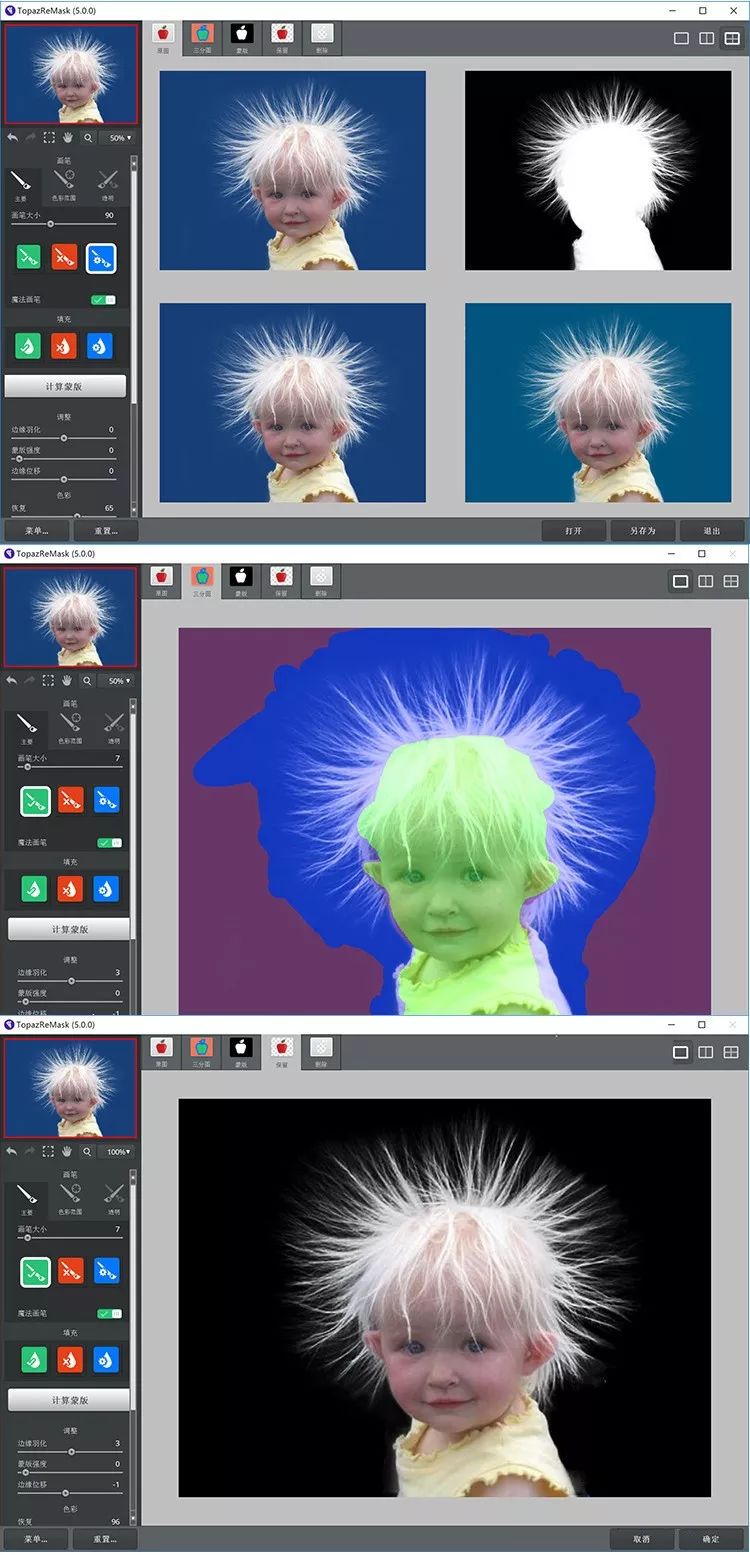Select the marquee zoom tool in bottom window
The image size is (750, 1555).
pyautogui.click(x=48, y=1152)
